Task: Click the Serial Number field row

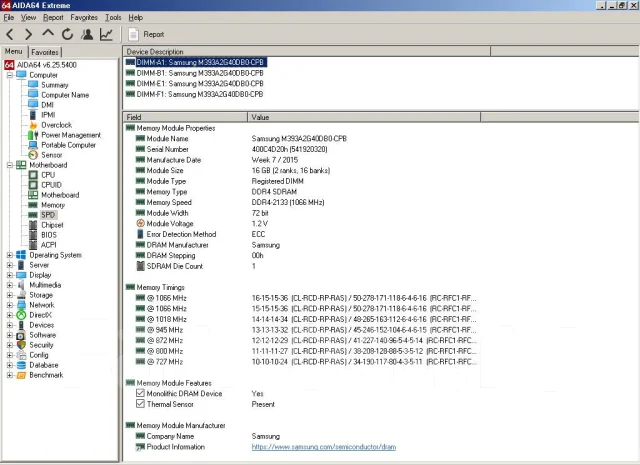Action: tap(232, 149)
